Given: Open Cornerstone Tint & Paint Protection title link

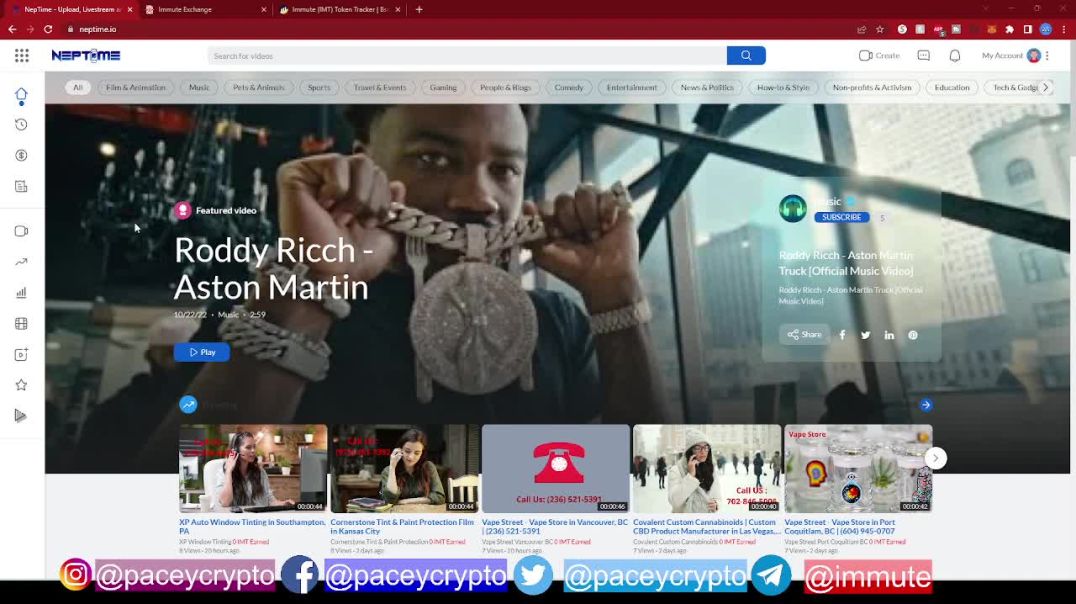Looking at the screenshot, I should 401,526.
